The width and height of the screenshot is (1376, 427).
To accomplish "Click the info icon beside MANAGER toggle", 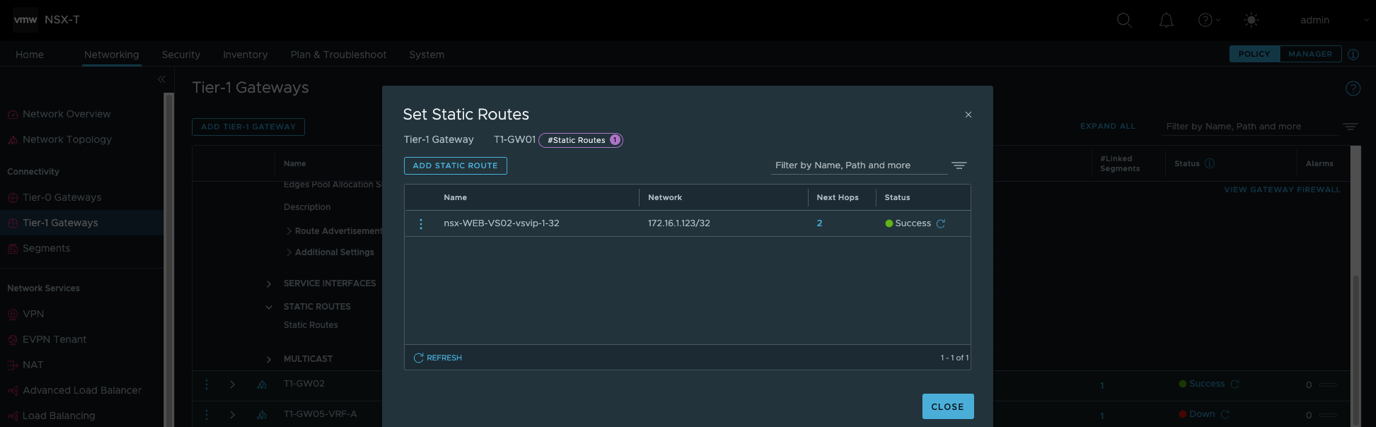I will coord(1353,54).
